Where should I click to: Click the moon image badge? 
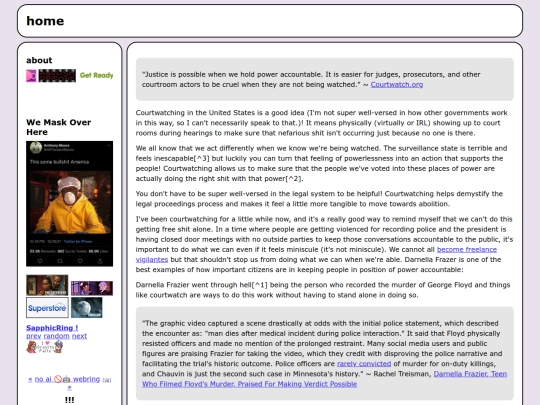86,308
